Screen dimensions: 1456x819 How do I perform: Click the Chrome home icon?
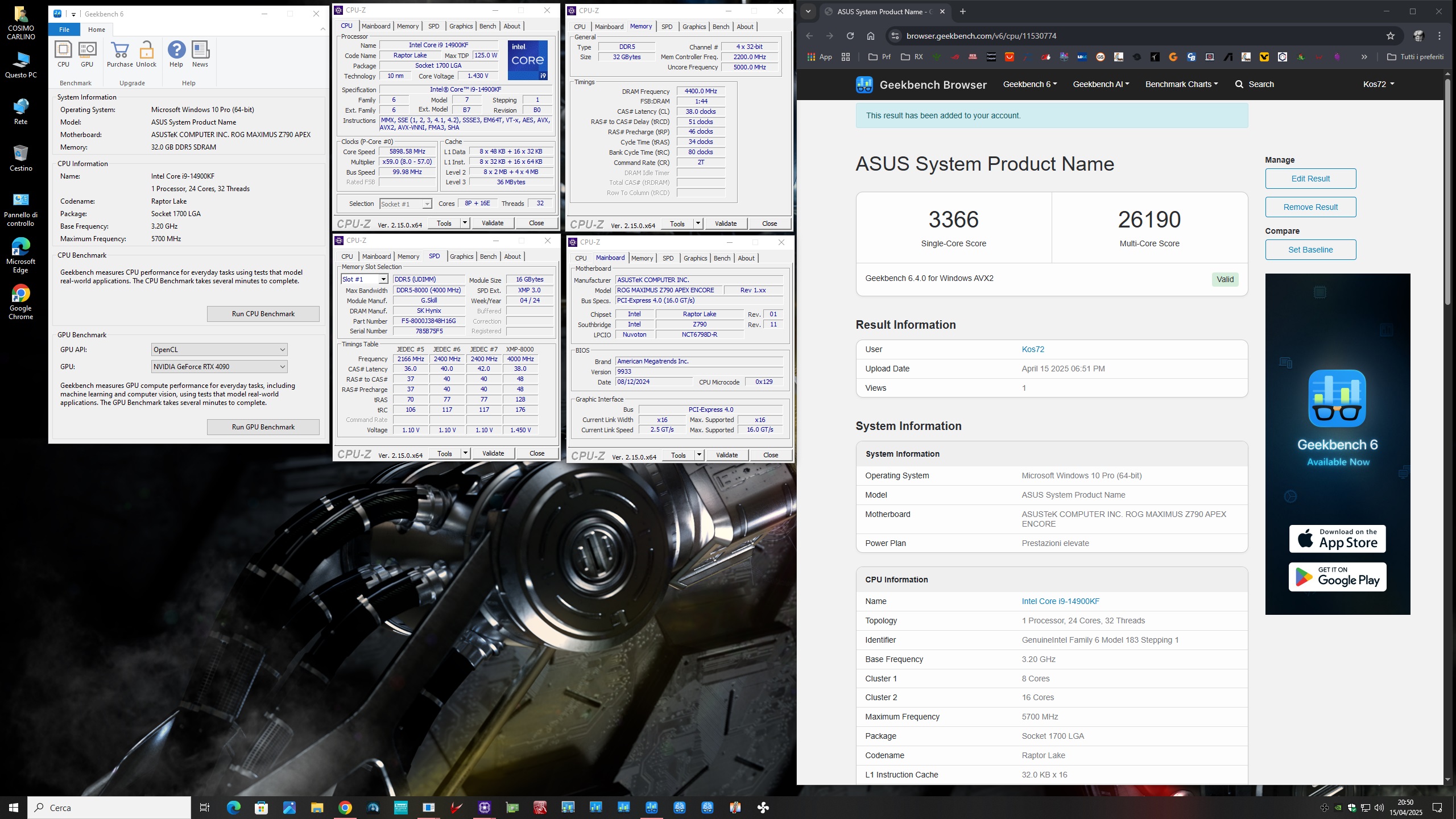pyautogui.click(x=870, y=36)
